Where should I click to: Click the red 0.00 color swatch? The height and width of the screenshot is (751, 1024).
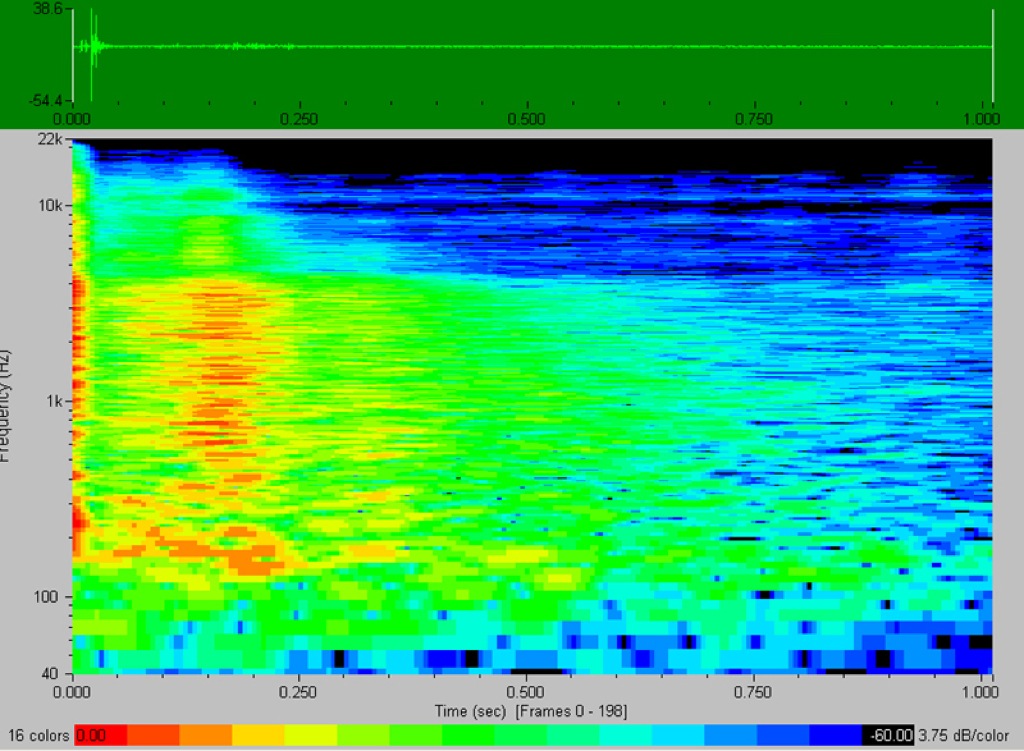pyautogui.click(x=101, y=736)
